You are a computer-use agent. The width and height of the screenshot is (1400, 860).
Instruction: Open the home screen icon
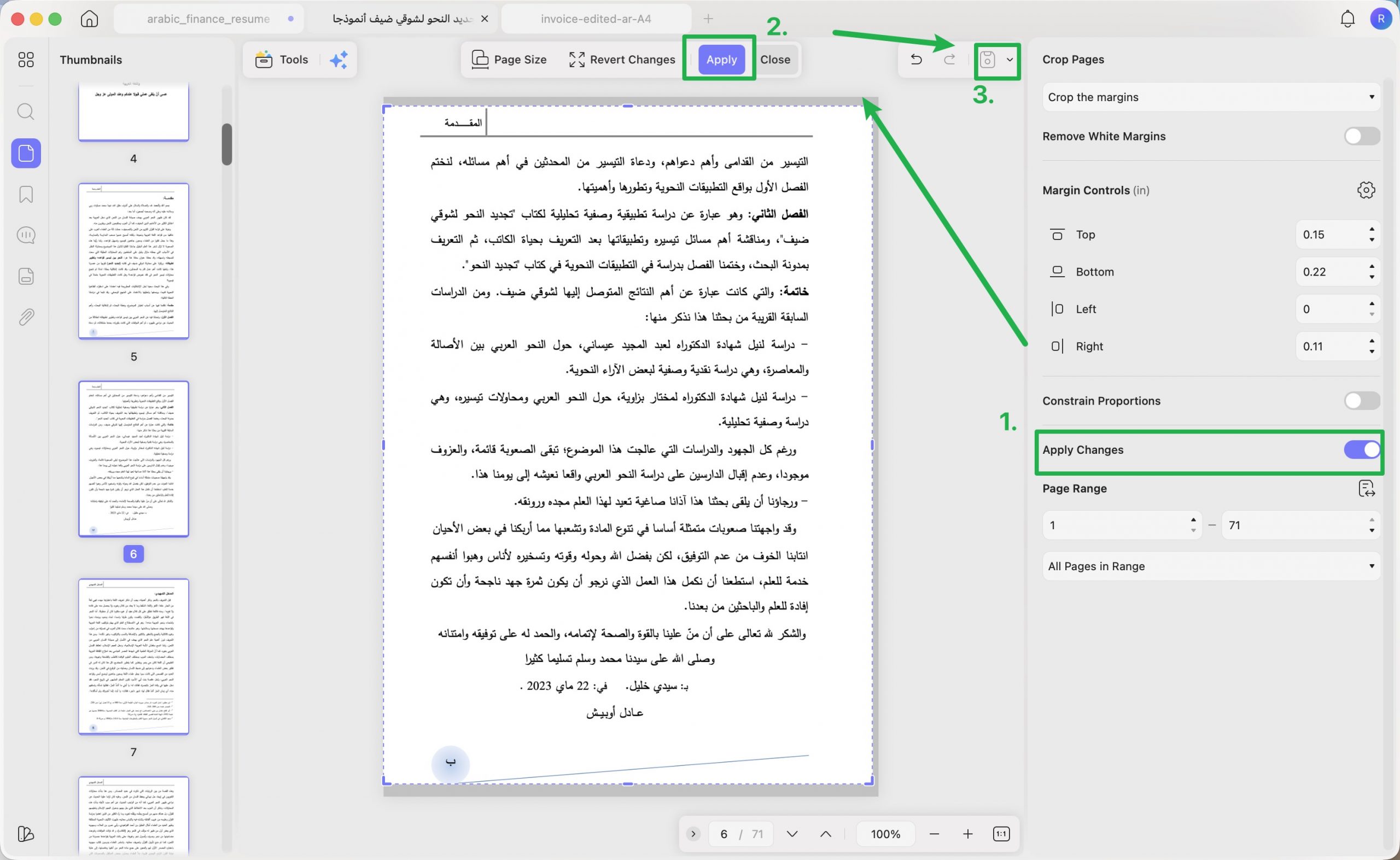[x=89, y=19]
